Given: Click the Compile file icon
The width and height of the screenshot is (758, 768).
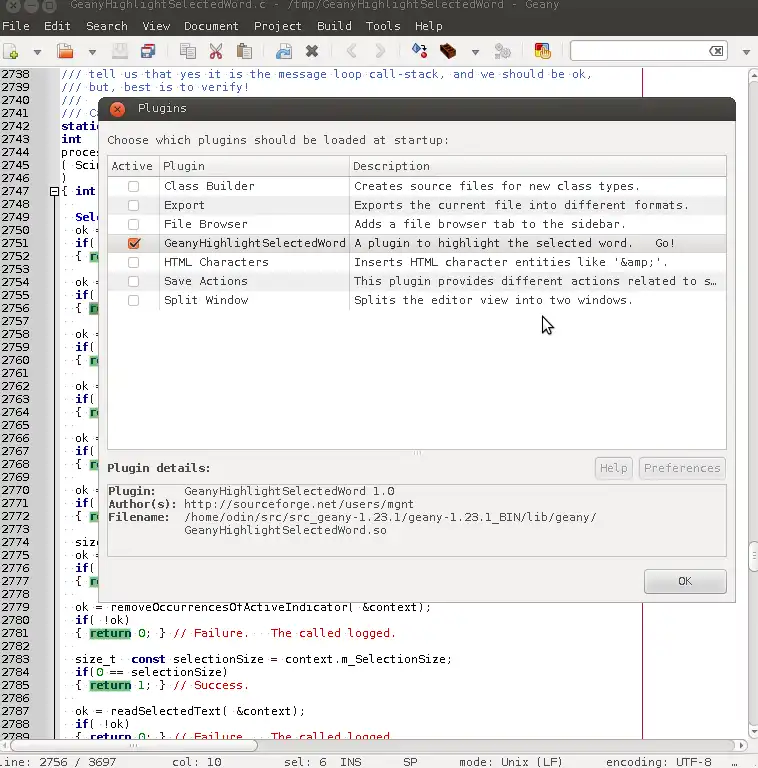Looking at the screenshot, I should 419,51.
